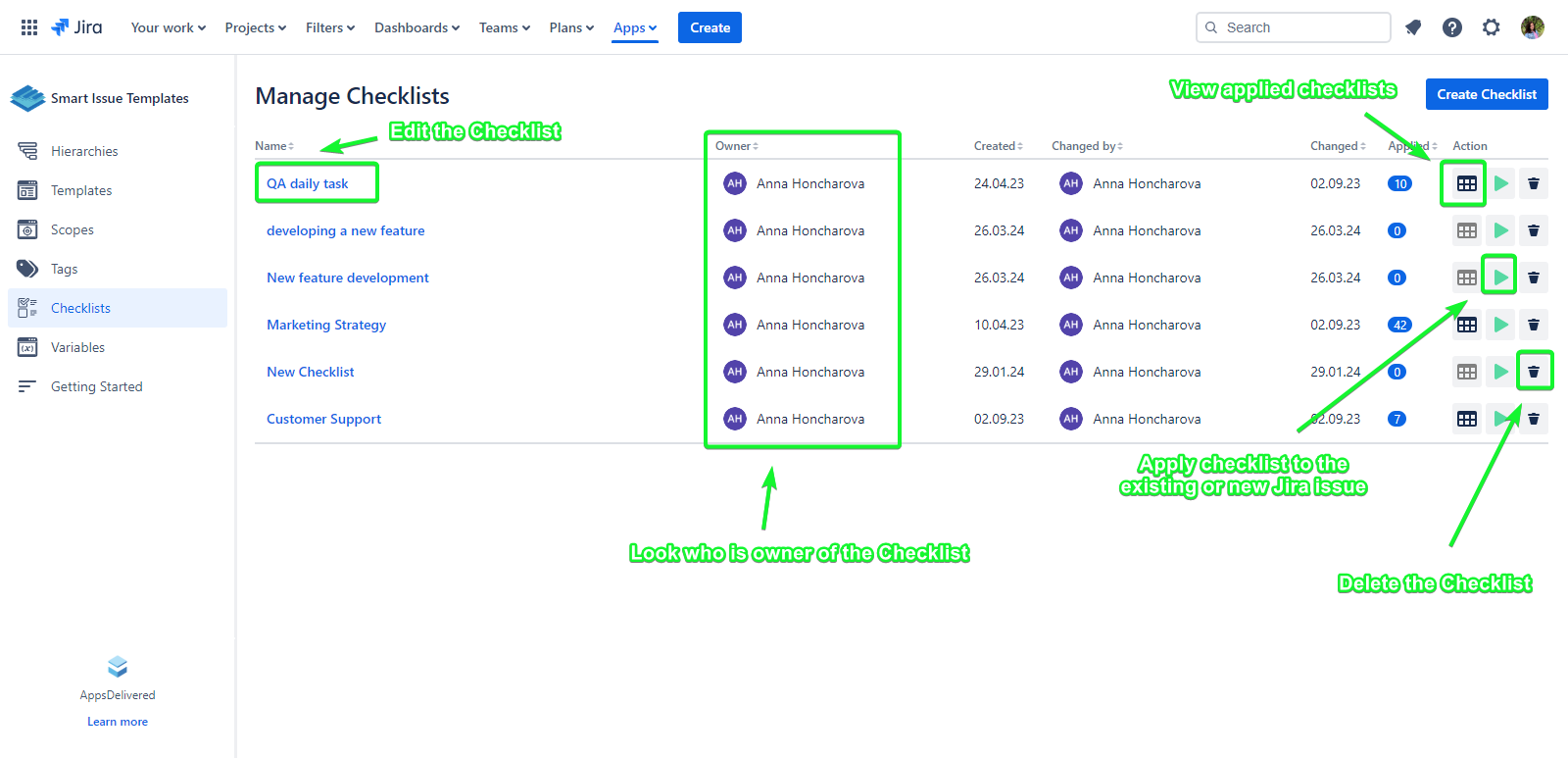Open the Marketing Strategy checklist link
The image size is (1568, 758).
[326, 325]
